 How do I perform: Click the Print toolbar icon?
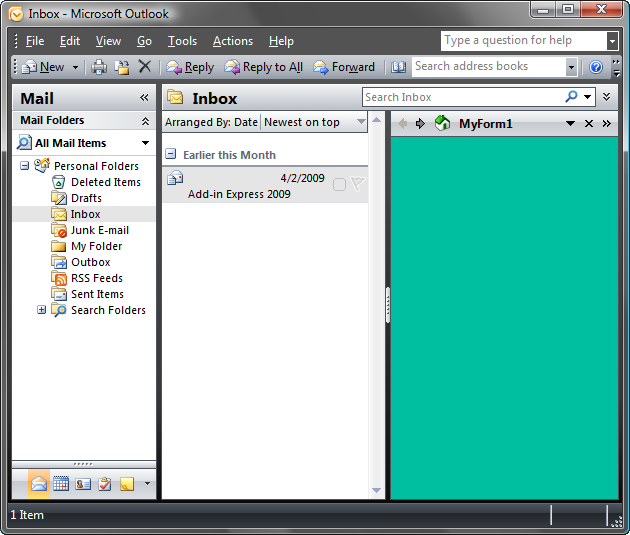pyautogui.click(x=99, y=67)
